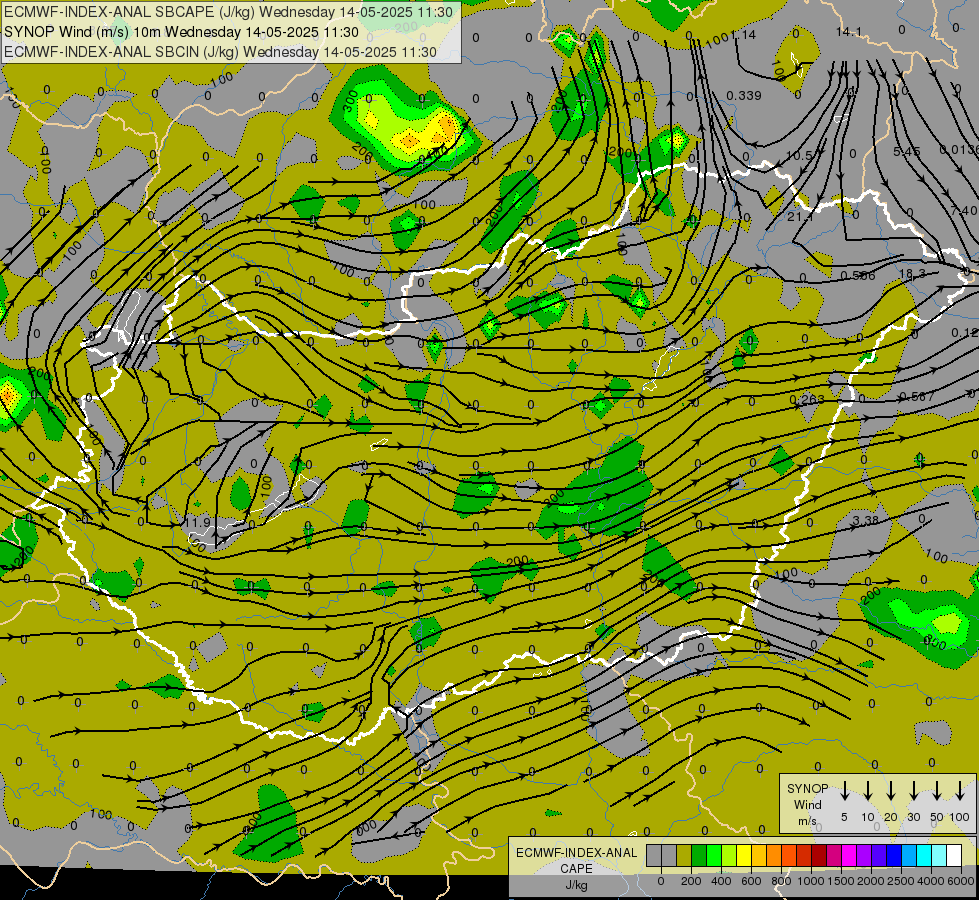
Task: Click the '0.339' value on the map
Action: pyautogui.click(x=744, y=96)
